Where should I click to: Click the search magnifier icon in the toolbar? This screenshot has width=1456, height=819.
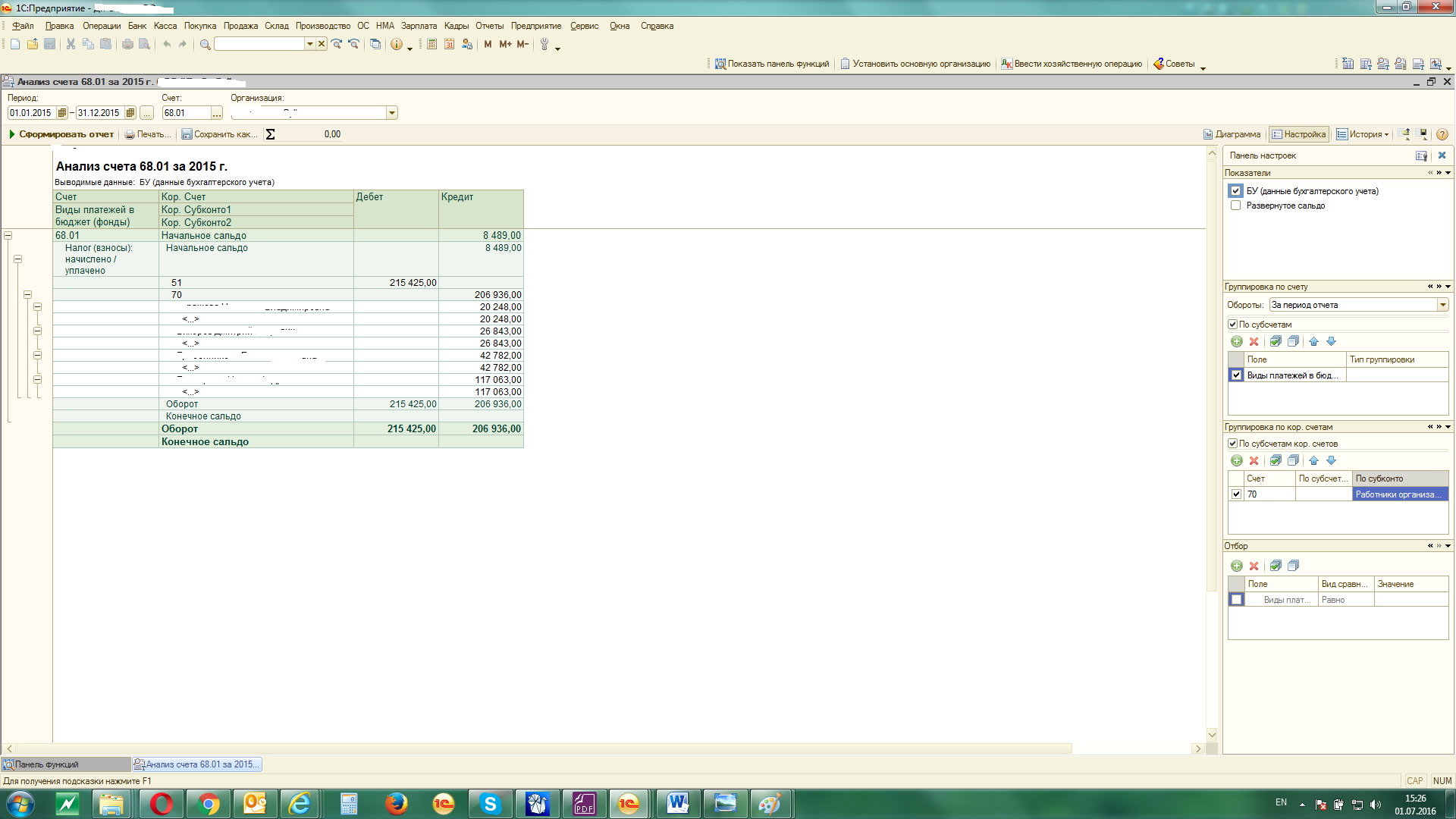pos(205,45)
